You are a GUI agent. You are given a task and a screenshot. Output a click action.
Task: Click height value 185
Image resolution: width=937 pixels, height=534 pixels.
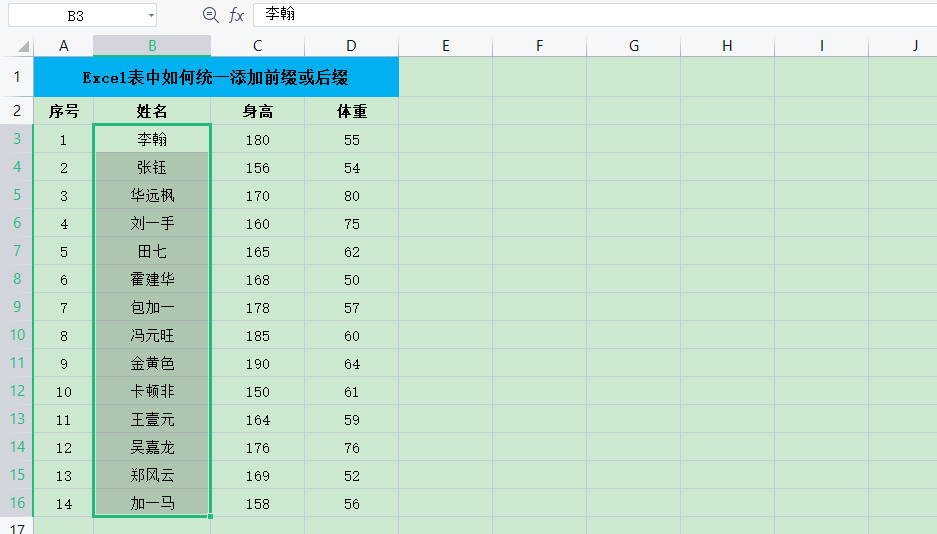[x=258, y=336]
